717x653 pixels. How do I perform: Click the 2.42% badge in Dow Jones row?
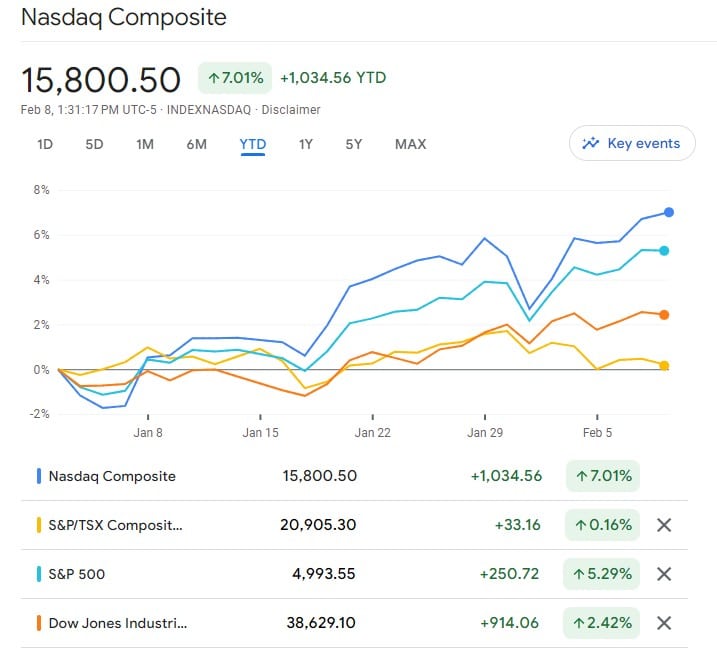[601, 623]
